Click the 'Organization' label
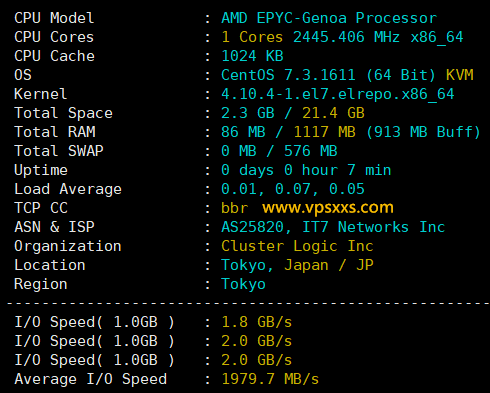The width and height of the screenshot is (490, 393). [68, 247]
